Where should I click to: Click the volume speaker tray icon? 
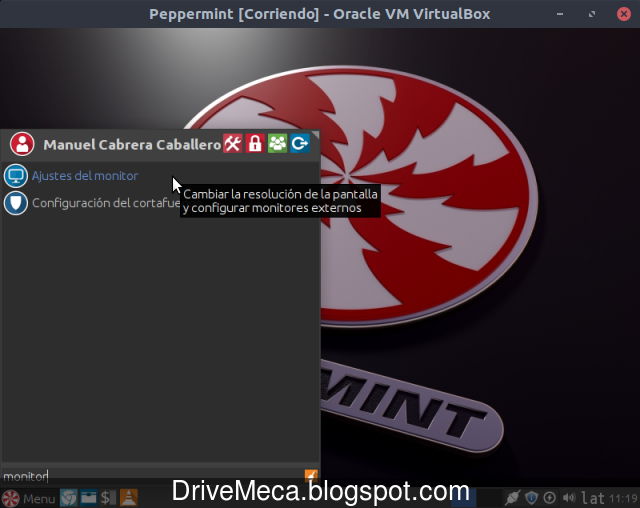tap(569, 498)
